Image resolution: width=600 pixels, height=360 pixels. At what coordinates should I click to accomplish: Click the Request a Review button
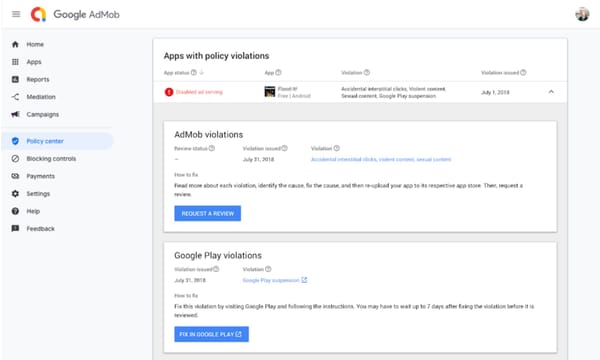(207, 213)
